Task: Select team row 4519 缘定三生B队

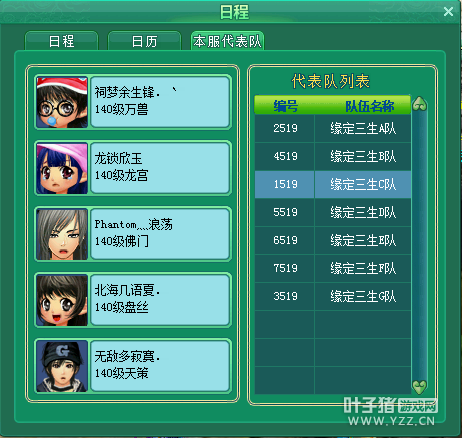Action: [x=333, y=156]
